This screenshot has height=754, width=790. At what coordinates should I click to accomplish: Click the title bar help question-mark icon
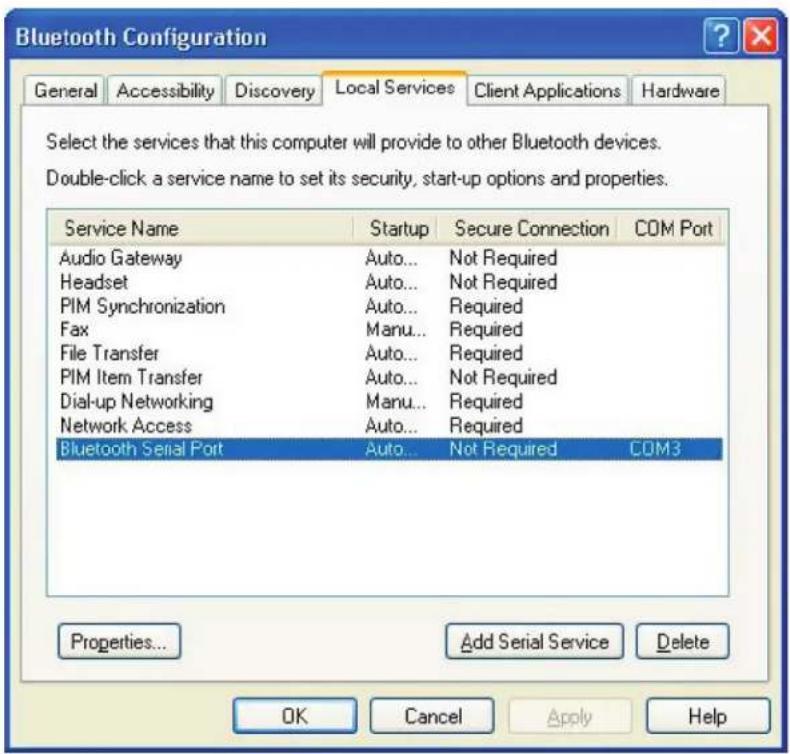pyautogui.click(x=721, y=36)
